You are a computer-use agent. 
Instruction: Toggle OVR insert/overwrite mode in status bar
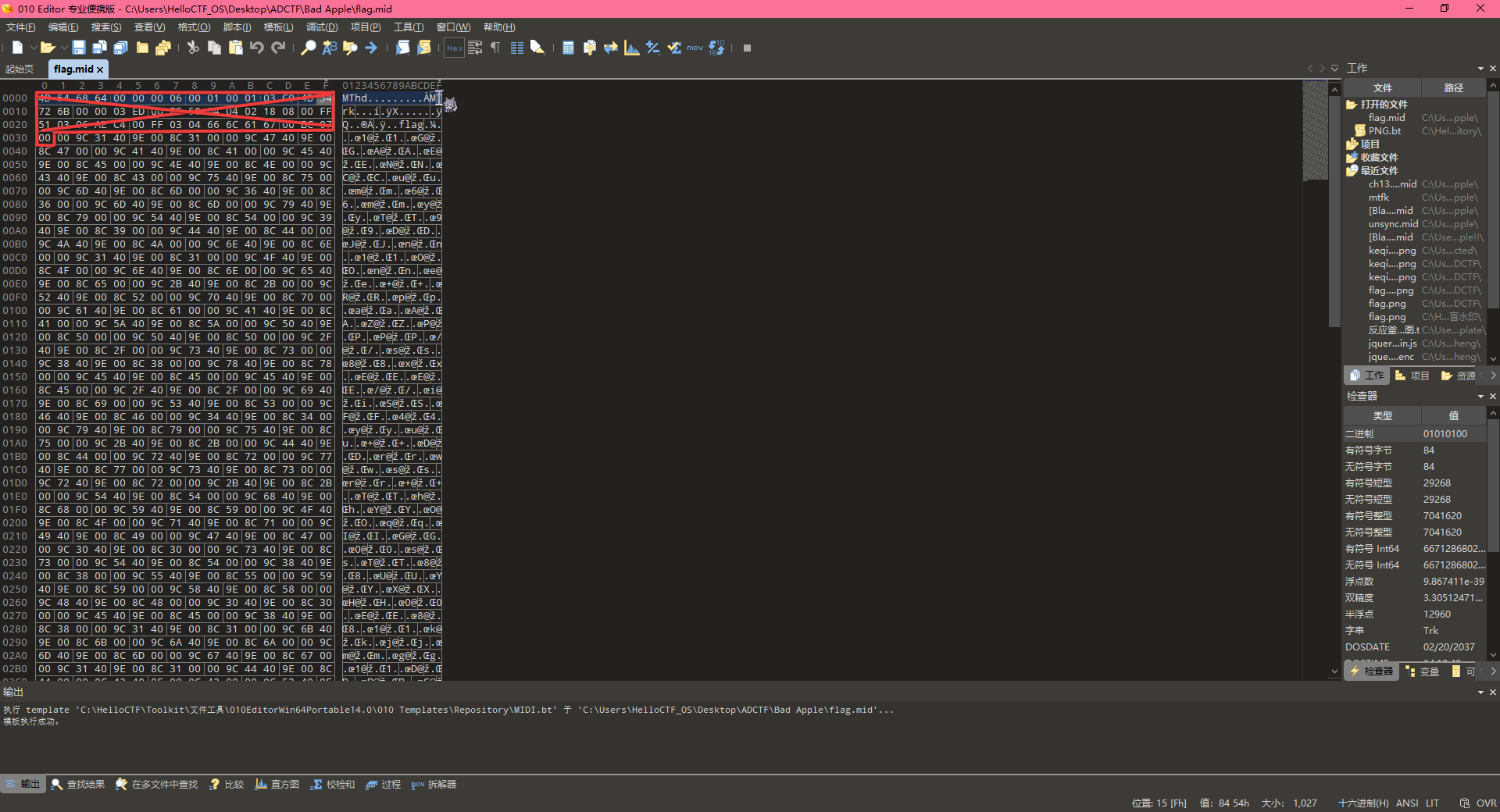tap(1486, 803)
